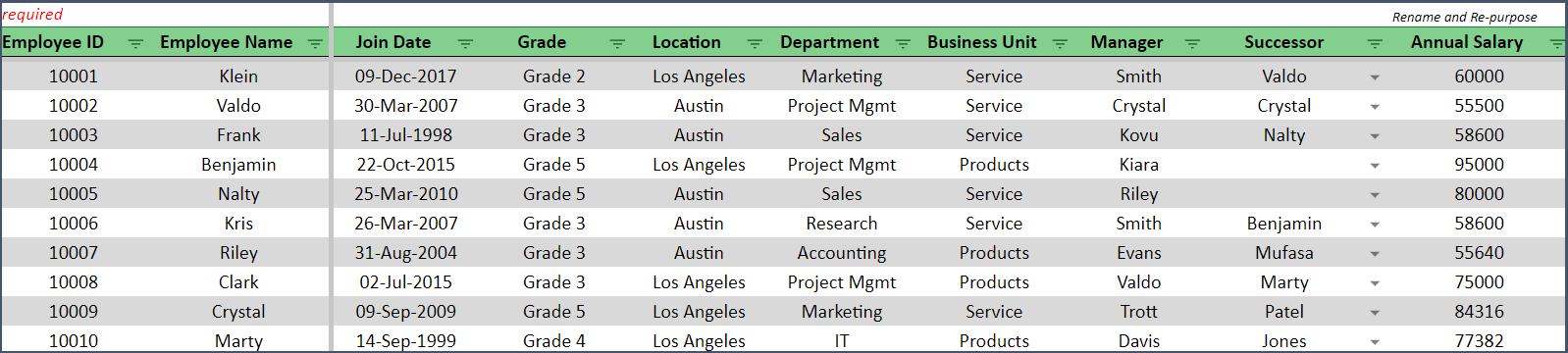Select the Rename and Re-purpose note
Screen dimensions: 1568x353
pos(1464,17)
